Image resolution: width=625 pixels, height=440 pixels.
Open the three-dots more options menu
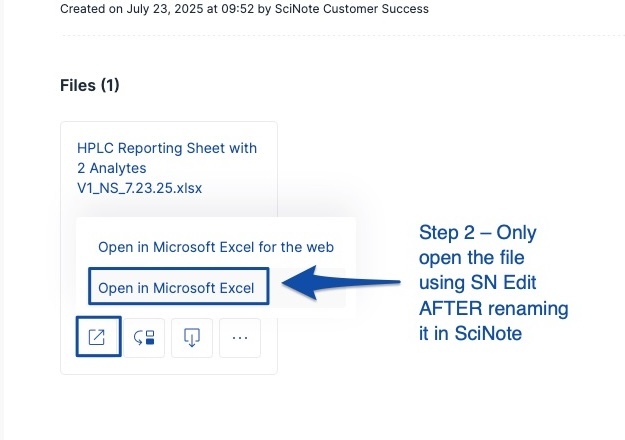[x=239, y=337]
